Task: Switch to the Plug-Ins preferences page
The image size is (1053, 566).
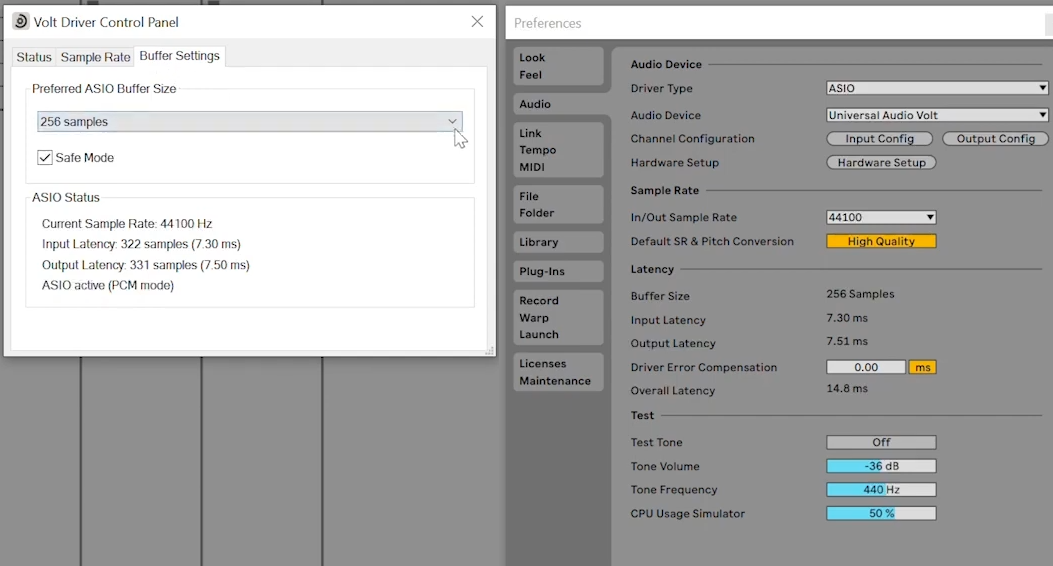Action: (x=558, y=271)
